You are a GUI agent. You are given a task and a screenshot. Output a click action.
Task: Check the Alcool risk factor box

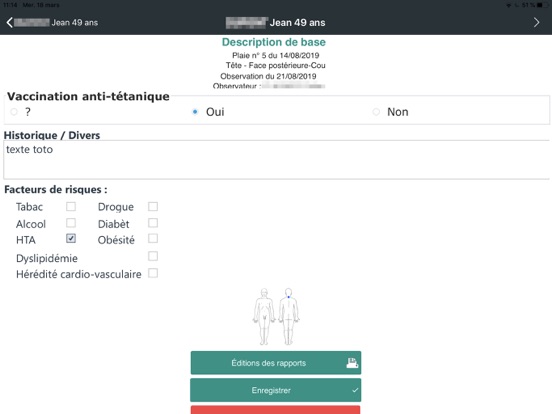71,223
